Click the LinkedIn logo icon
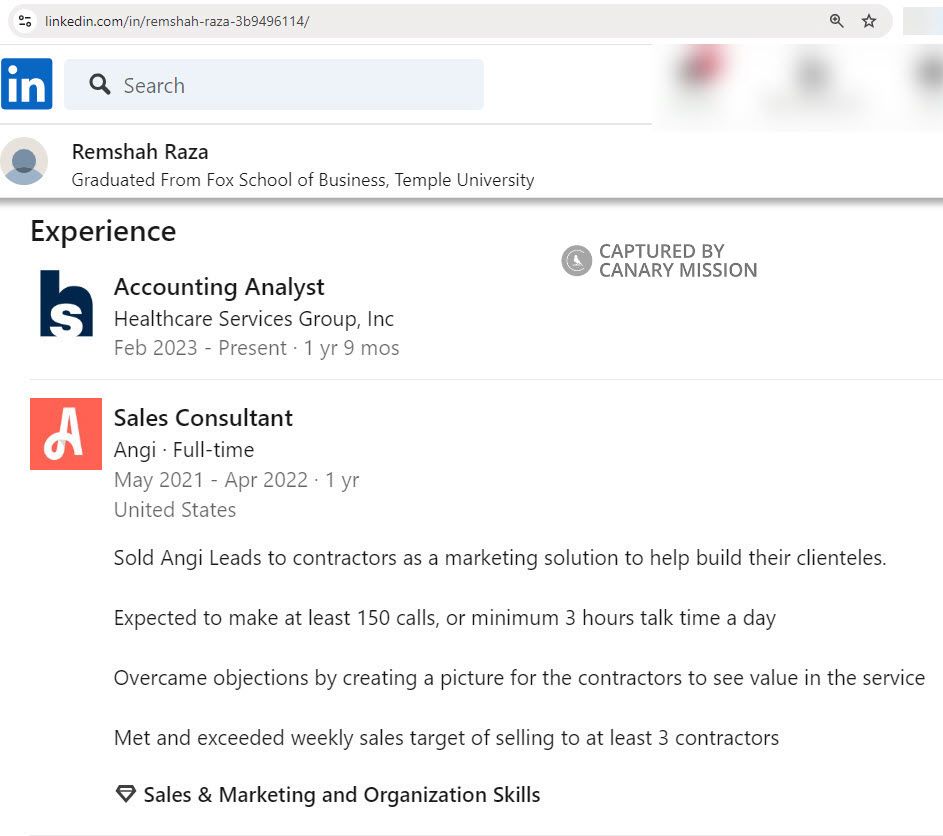This screenshot has height=836, width=943. pos(26,84)
